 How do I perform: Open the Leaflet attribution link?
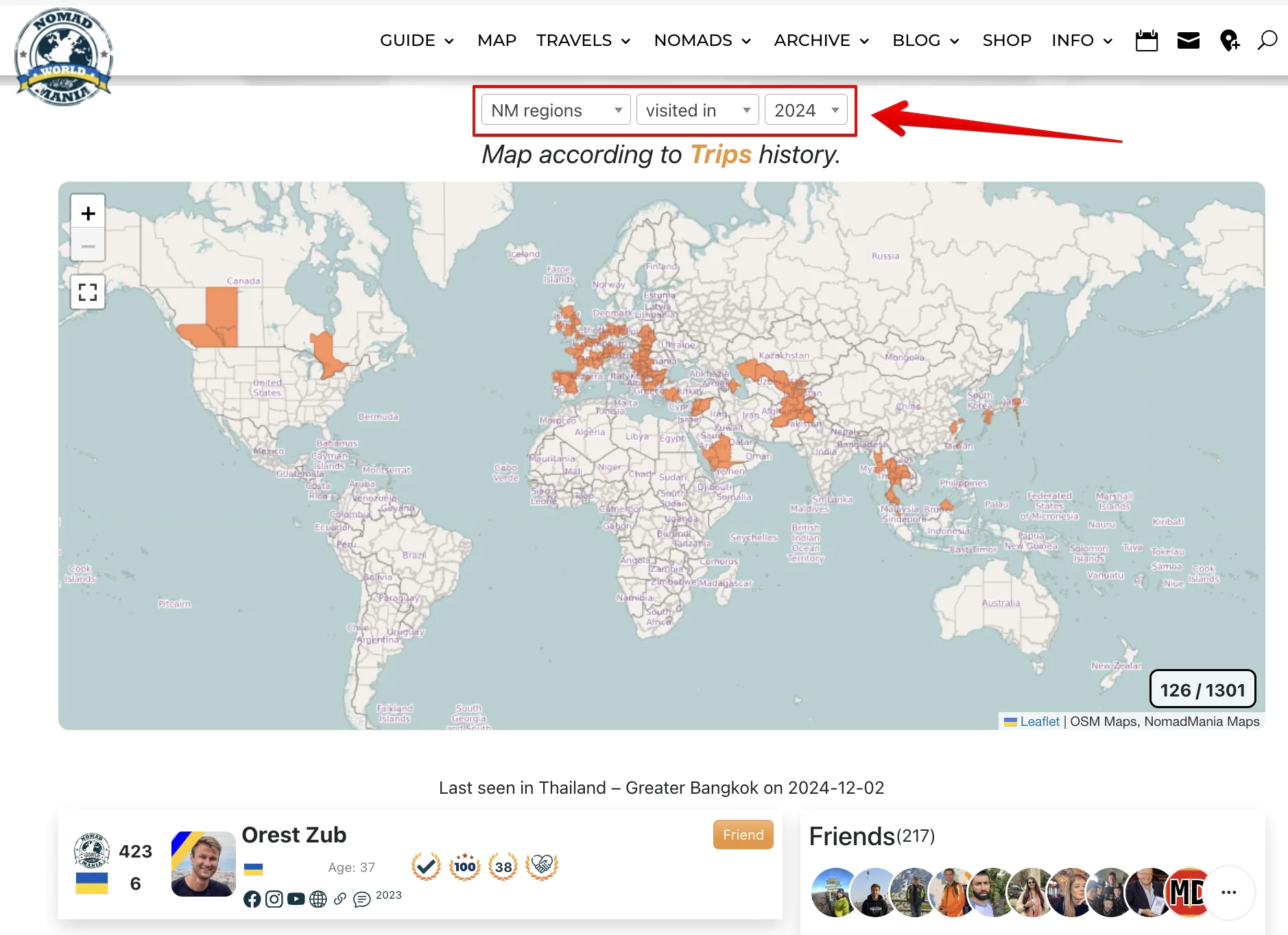1039,721
